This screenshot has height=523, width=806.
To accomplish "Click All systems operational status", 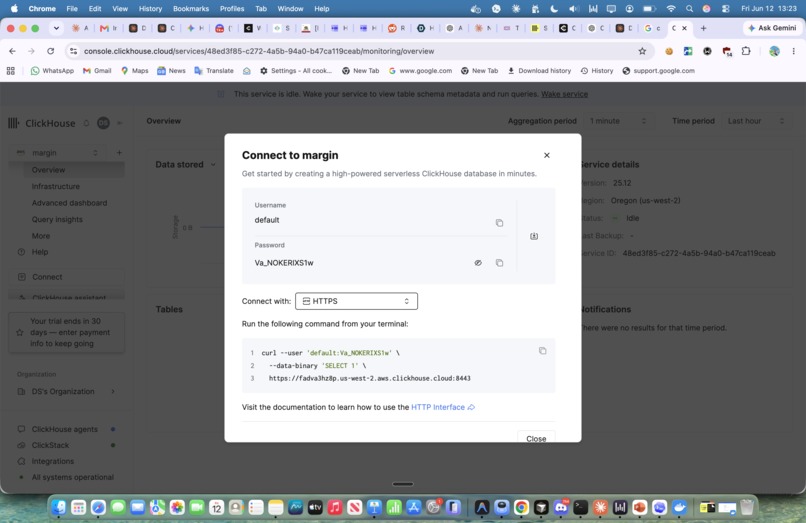I will point(72,477).
